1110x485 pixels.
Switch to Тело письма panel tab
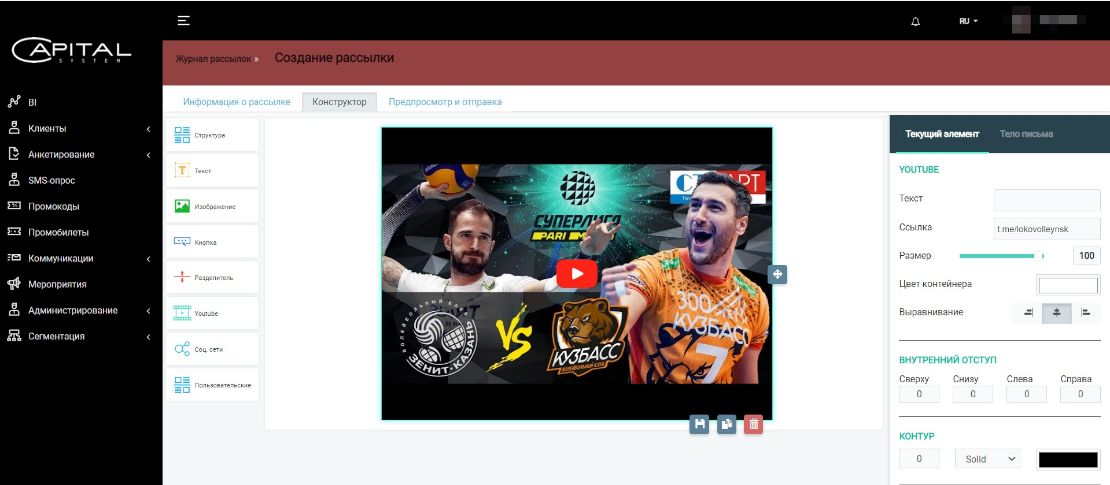(1026, 134)
